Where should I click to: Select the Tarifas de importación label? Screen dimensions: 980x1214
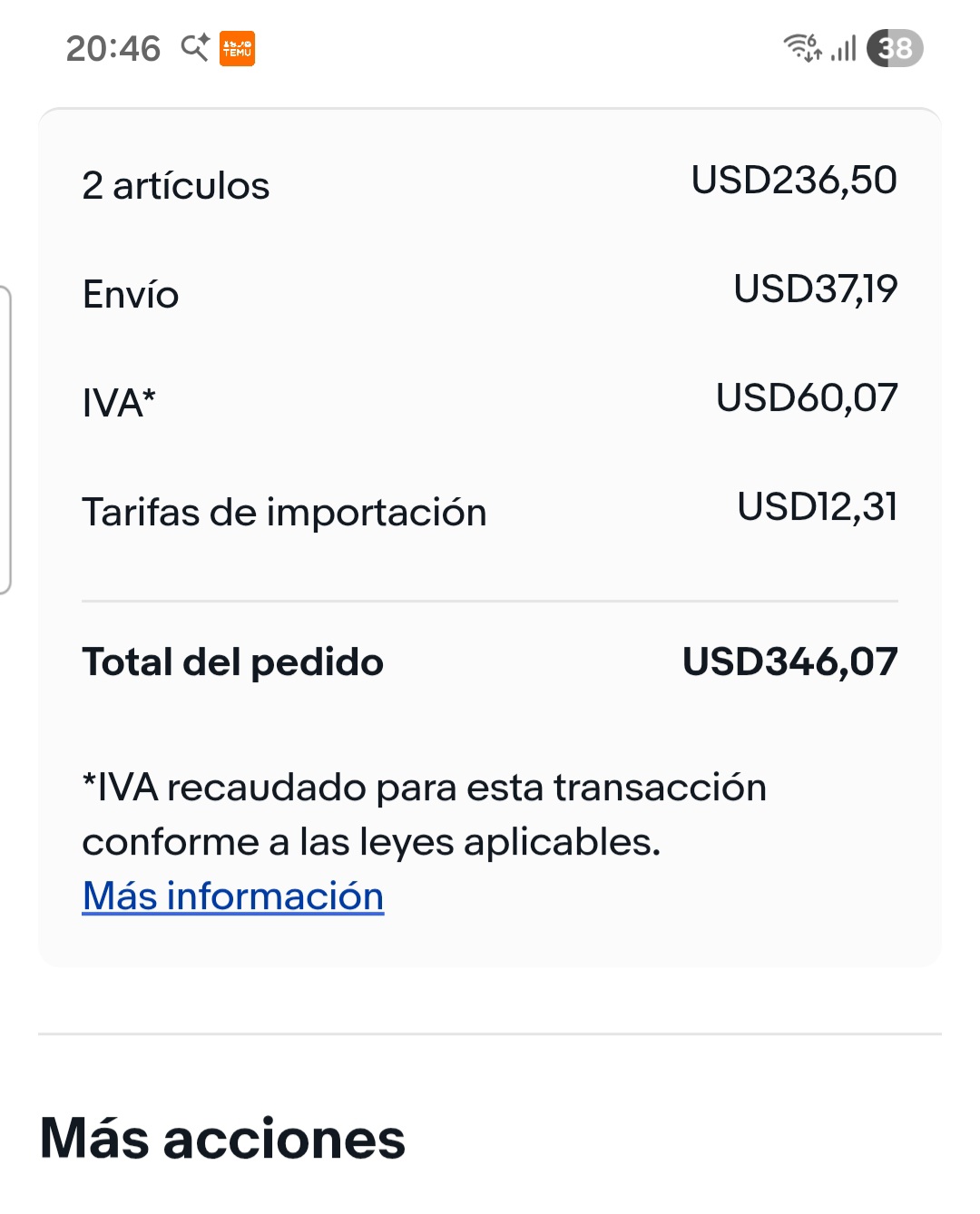coord(284,513)
